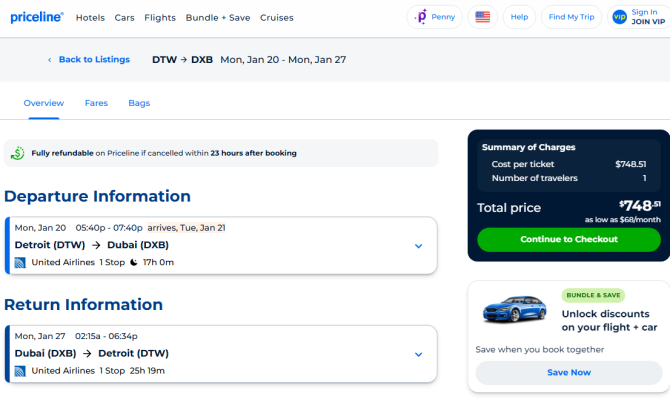The height and width of the screenshot is (399, 670).
Task: Click Save Now bundle button
Action: click(569, 373)
